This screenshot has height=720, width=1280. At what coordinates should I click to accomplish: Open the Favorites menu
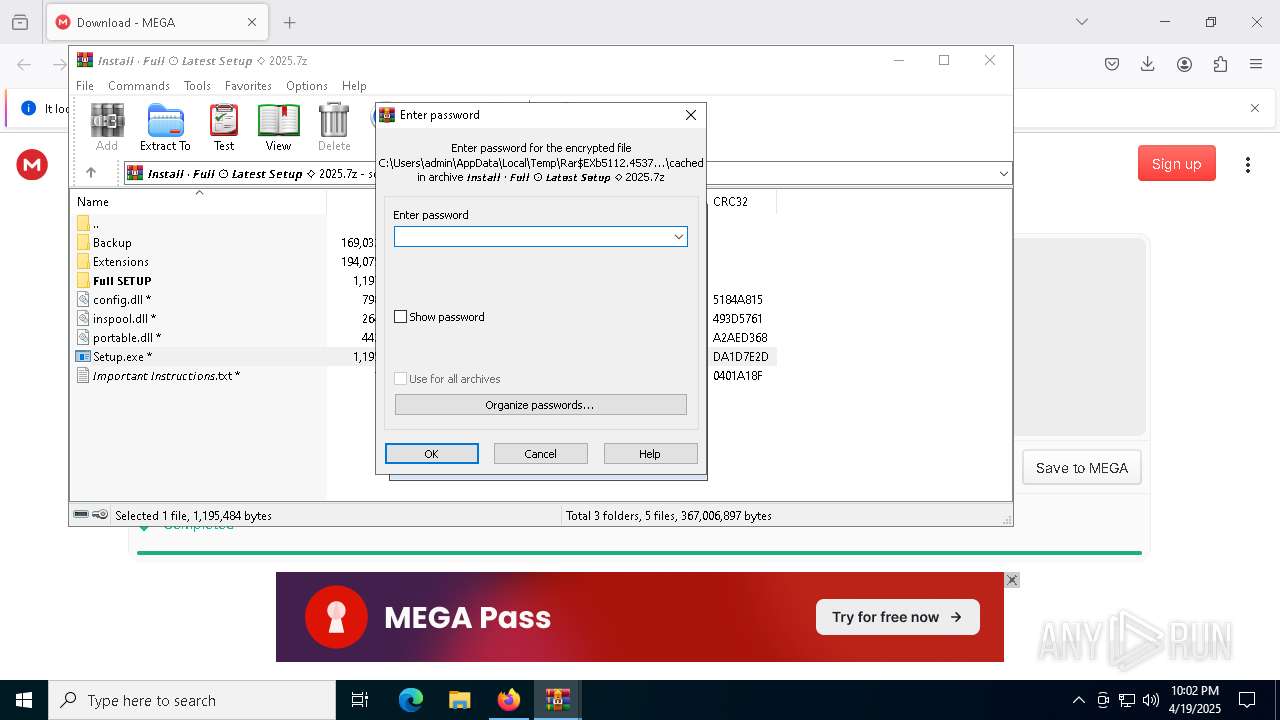248,86
